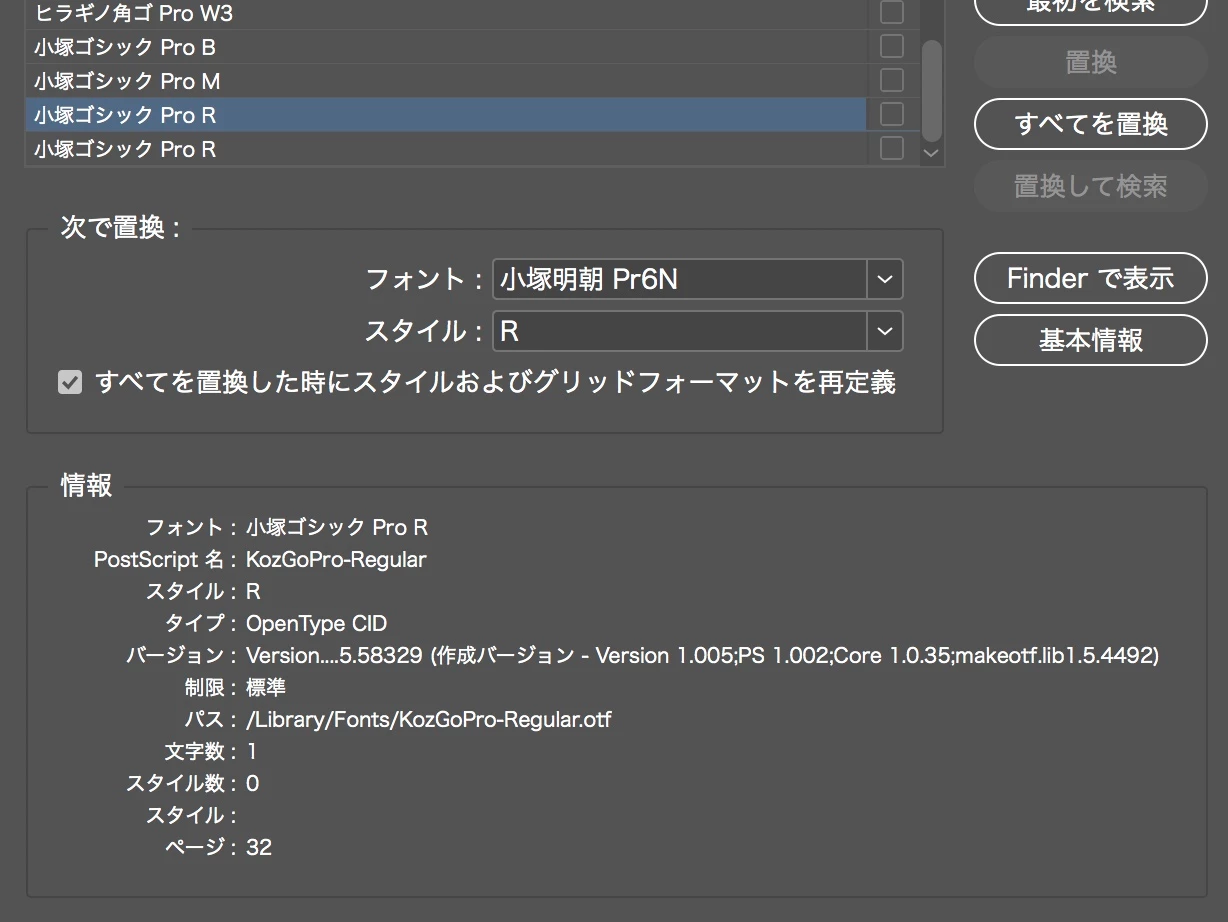Click the PostScript name KozGoPro-Regular
The height and width of the screenshot is (922, 1228).
(x=336, y=559)
